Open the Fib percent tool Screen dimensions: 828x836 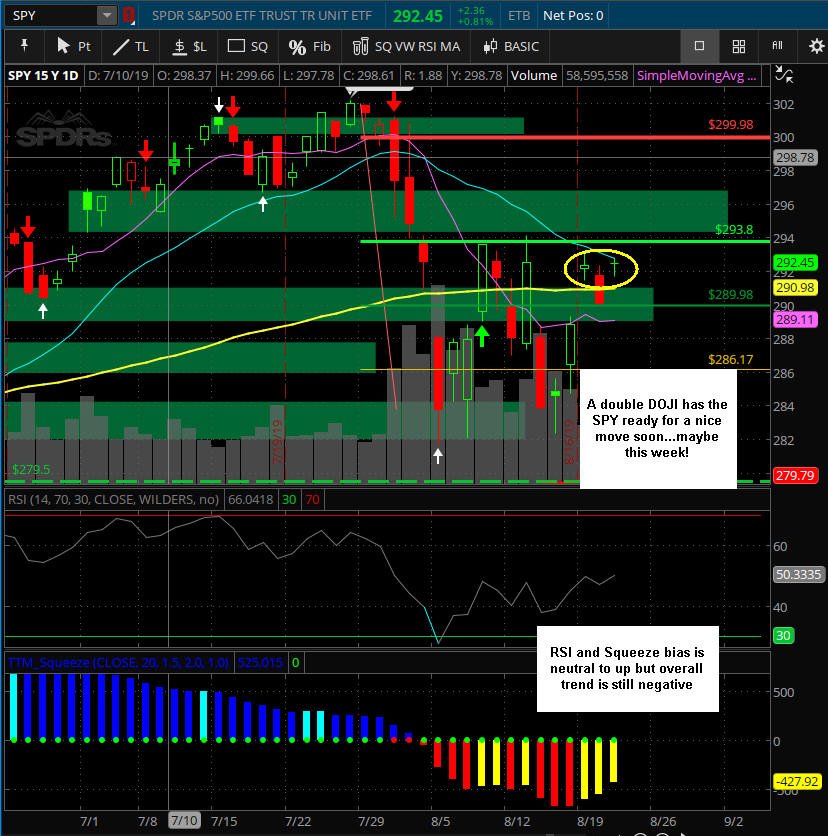tap(309, 46)
